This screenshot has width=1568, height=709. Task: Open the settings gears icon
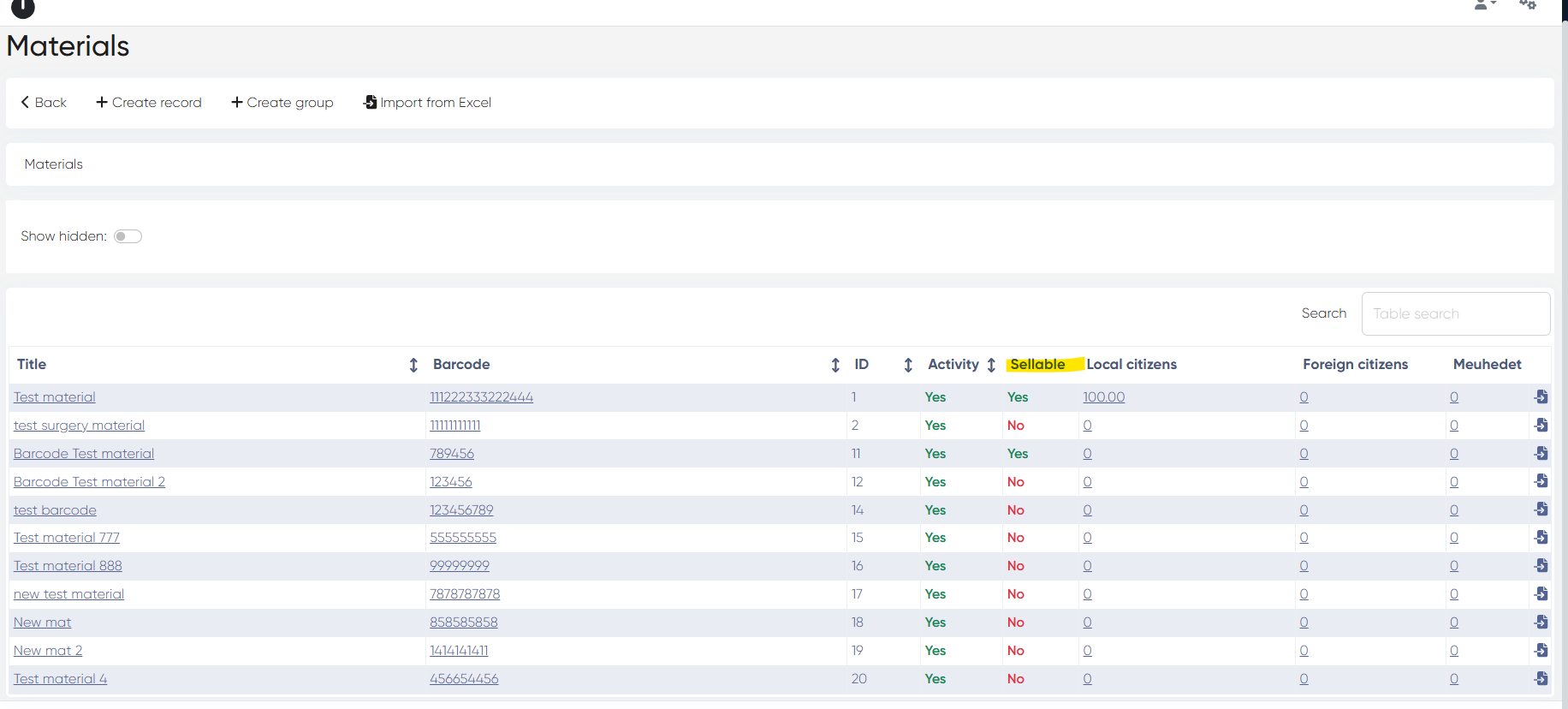[1528, 5]
